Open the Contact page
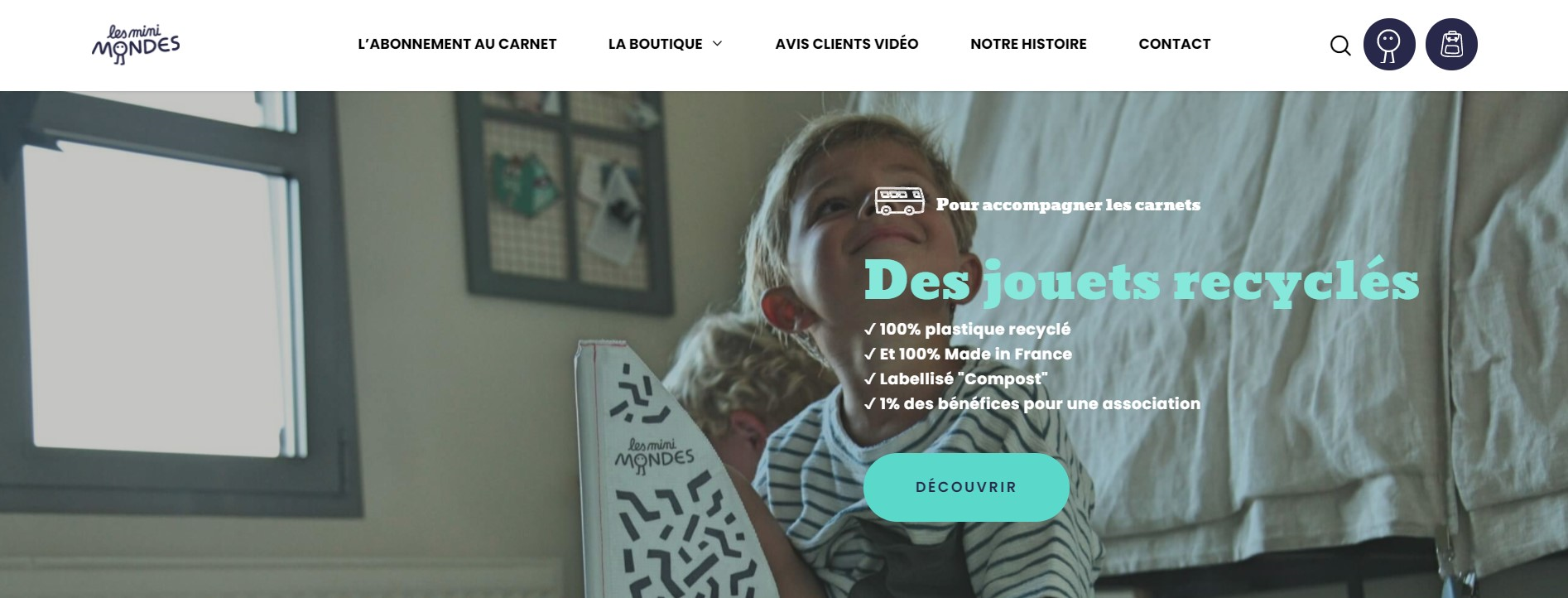Viewport: 1568px width, 598px height. (x=1175, y=44)
